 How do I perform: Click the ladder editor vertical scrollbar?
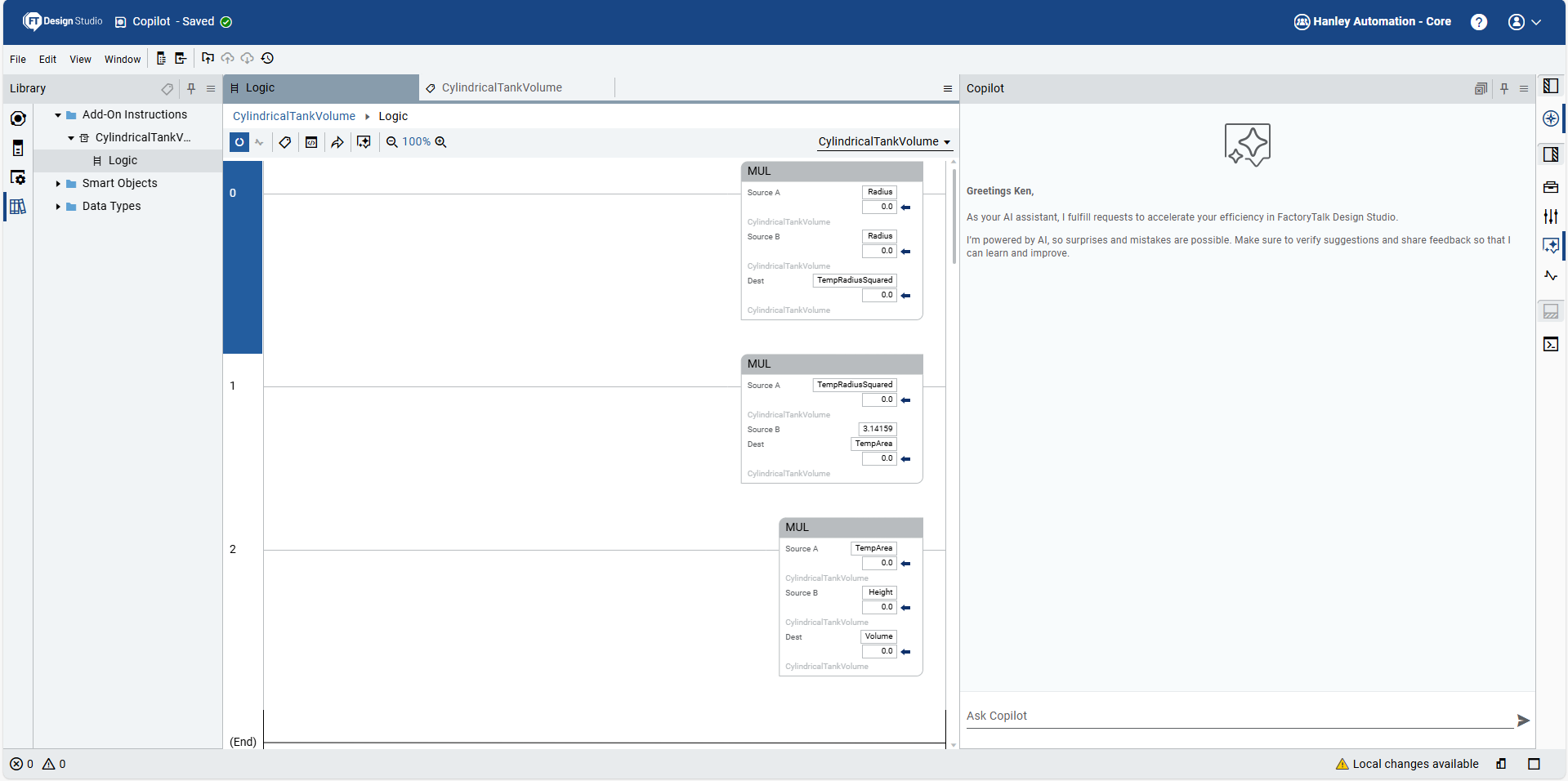pos(954,216)
